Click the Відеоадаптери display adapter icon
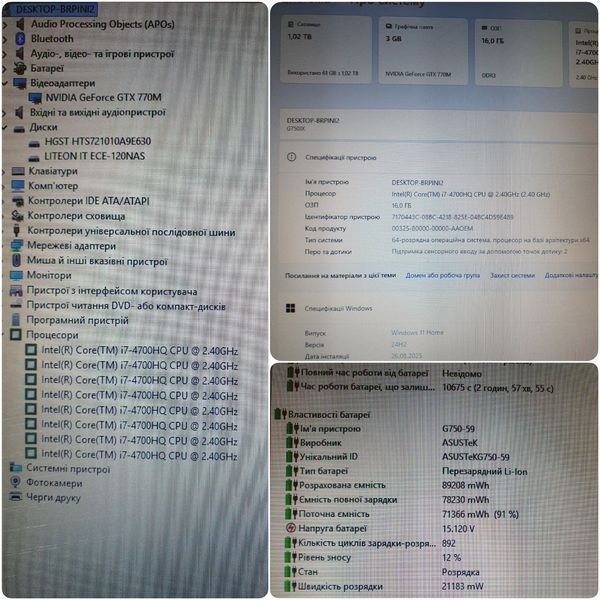Image resolution: width=600 pixels, height=600 pixels. point(20,83)
